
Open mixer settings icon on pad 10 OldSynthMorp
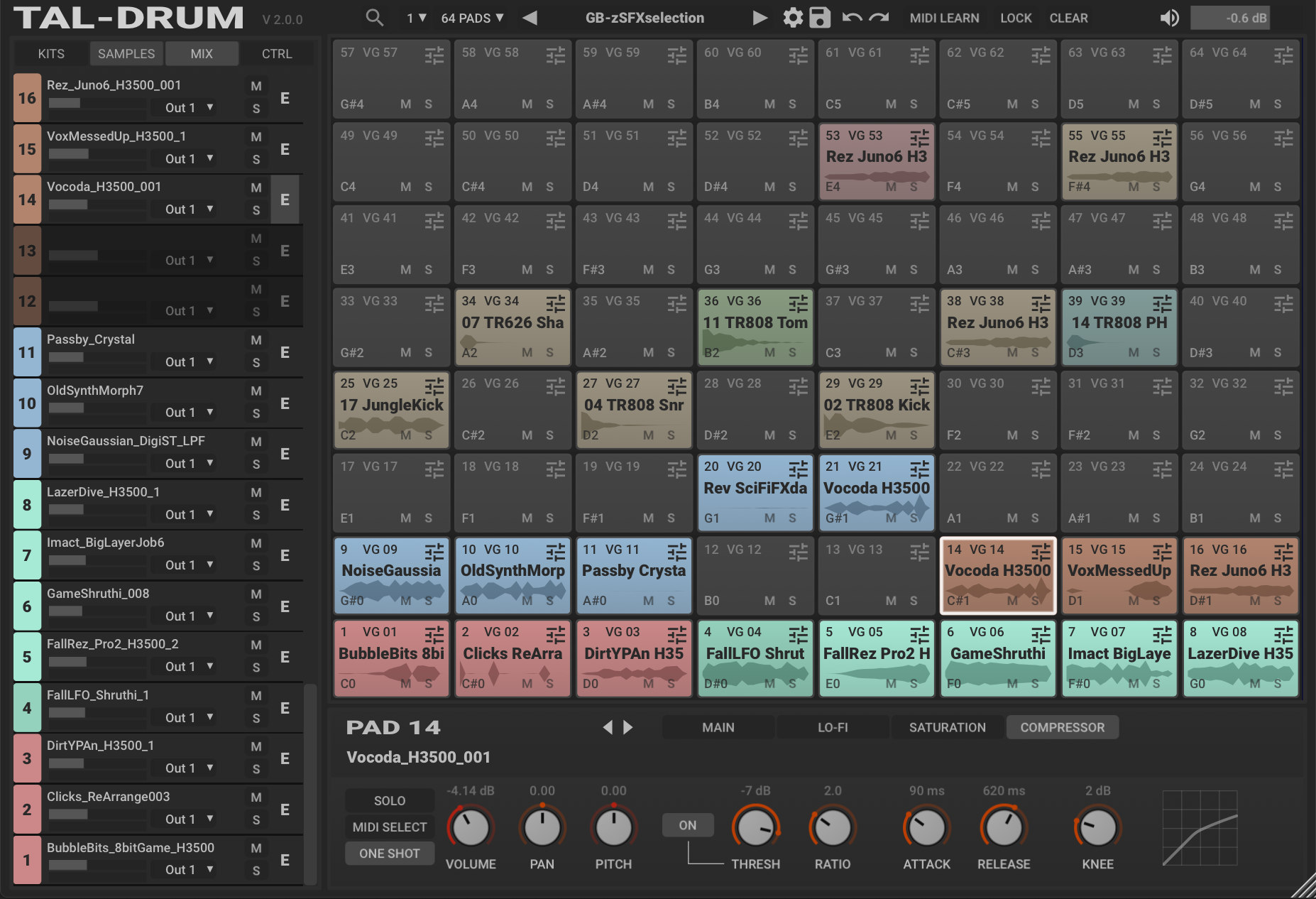click(x=555, y=552)
